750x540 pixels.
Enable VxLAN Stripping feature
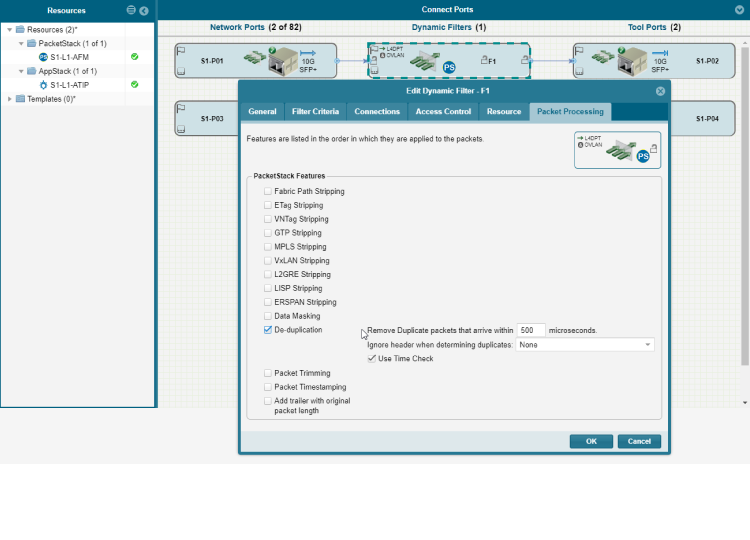[x=268, y=261]
